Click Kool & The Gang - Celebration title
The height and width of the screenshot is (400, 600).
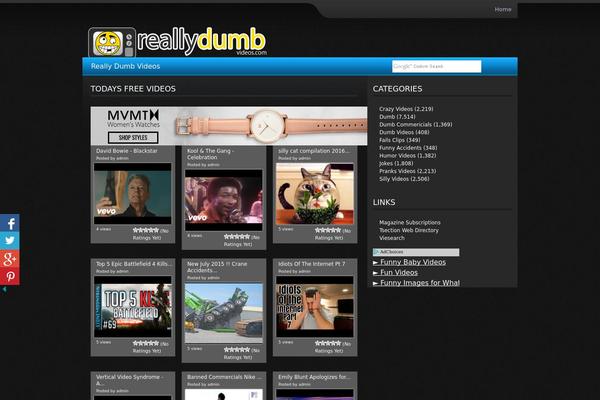point(209,154)
